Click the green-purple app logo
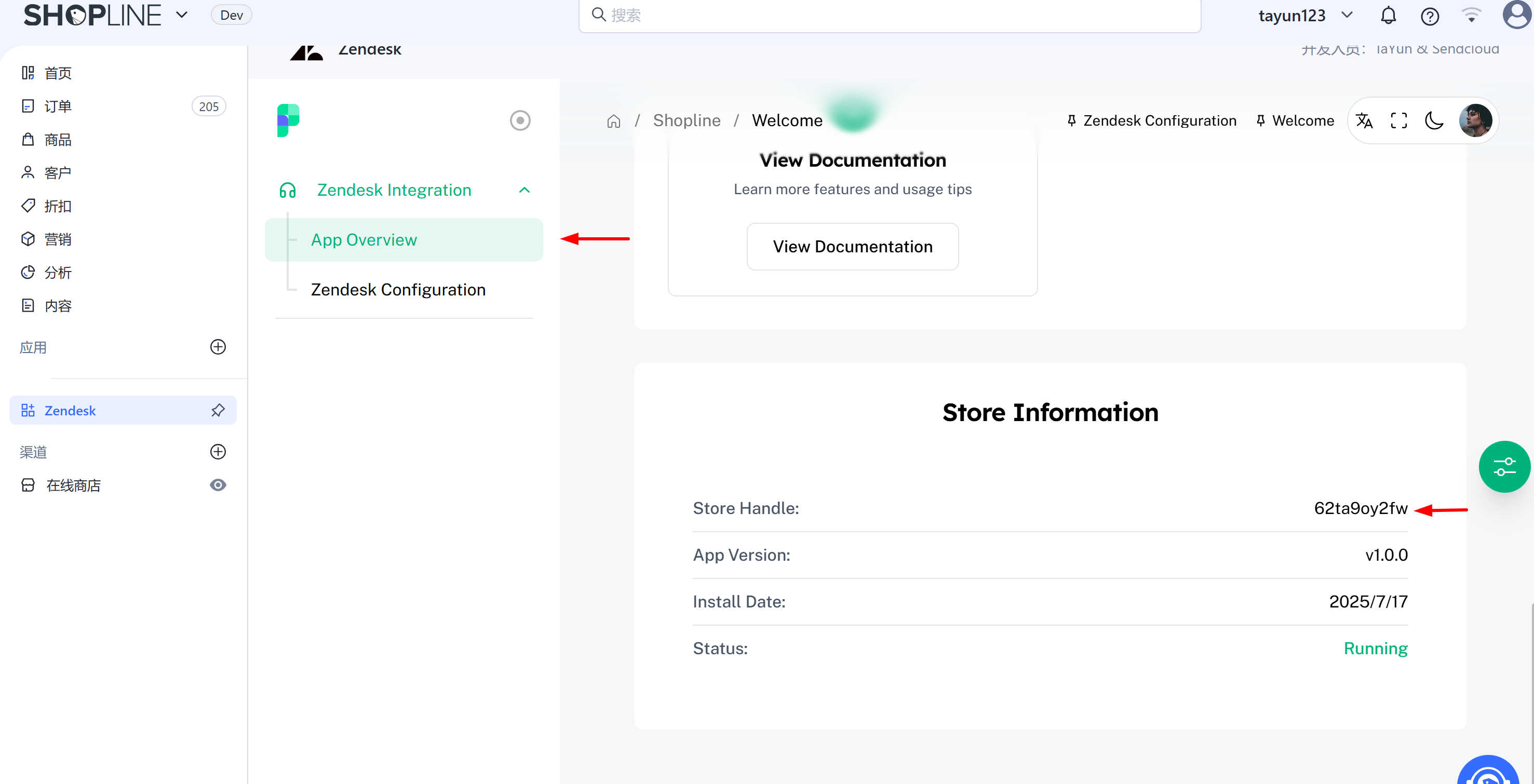This screenshot has height=784, width=1534. (x=288, y=120)
